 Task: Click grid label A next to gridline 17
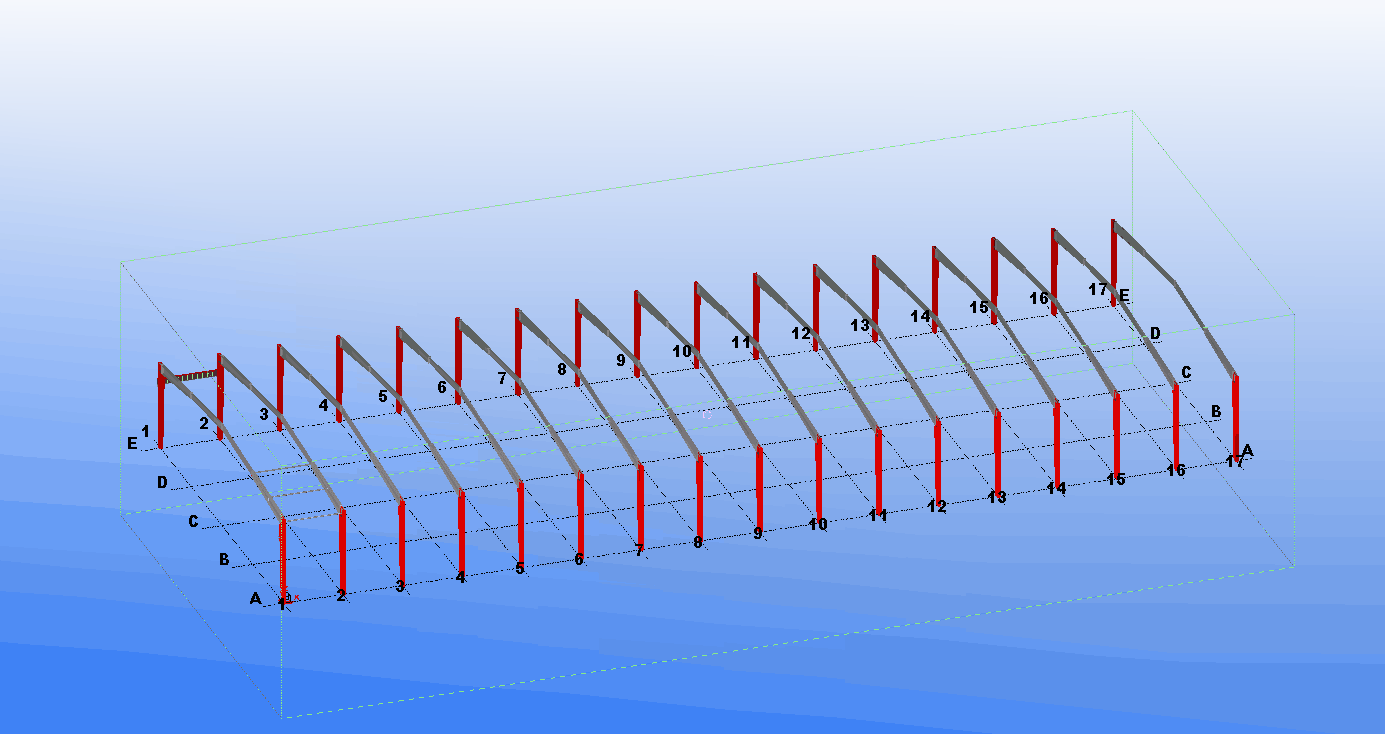click(x=1247, y=451)
